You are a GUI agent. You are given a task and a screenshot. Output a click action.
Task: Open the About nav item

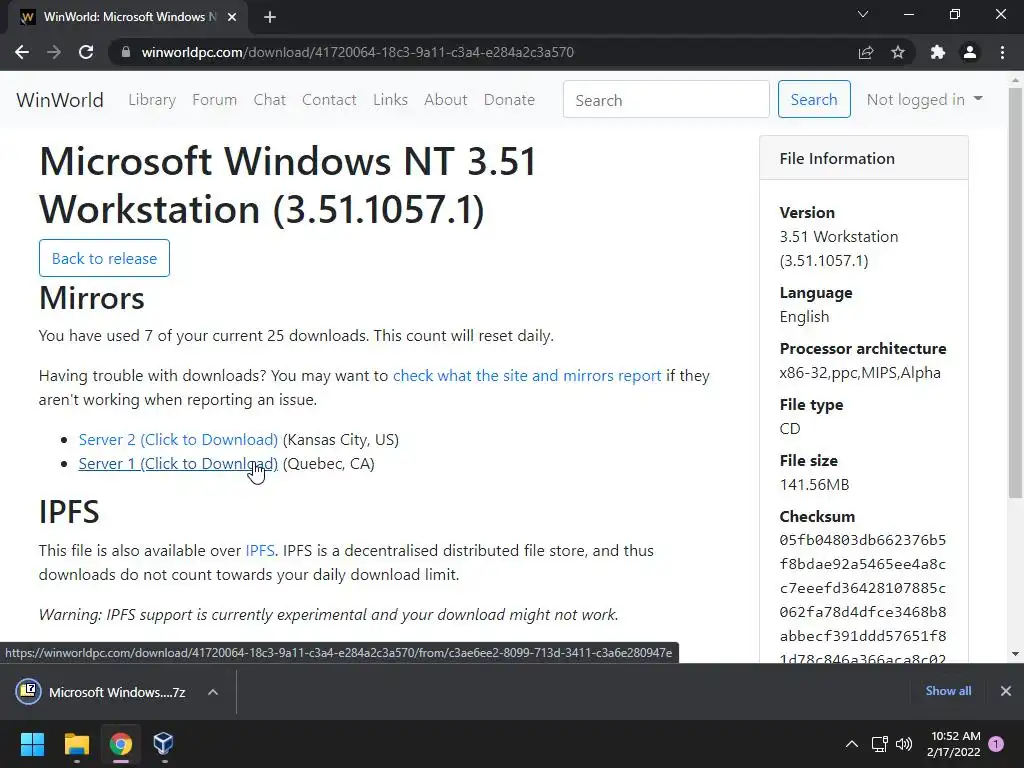point(445,100)
